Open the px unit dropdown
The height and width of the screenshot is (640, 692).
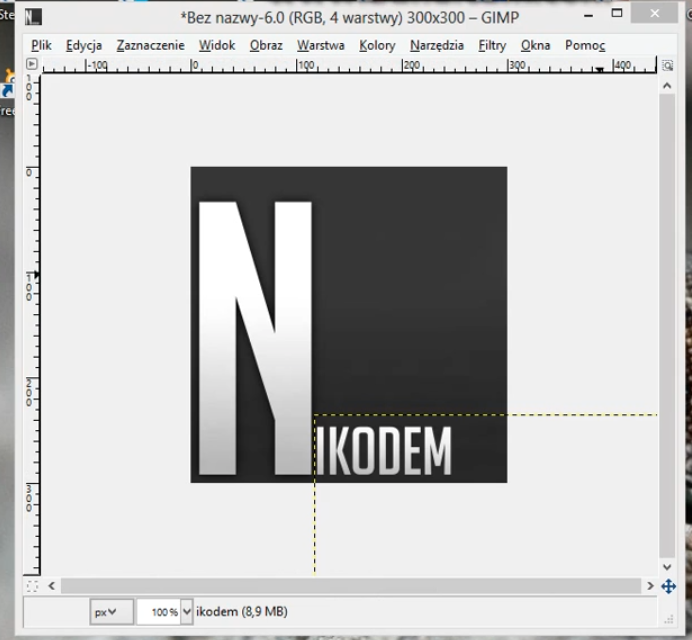point(105,611)
